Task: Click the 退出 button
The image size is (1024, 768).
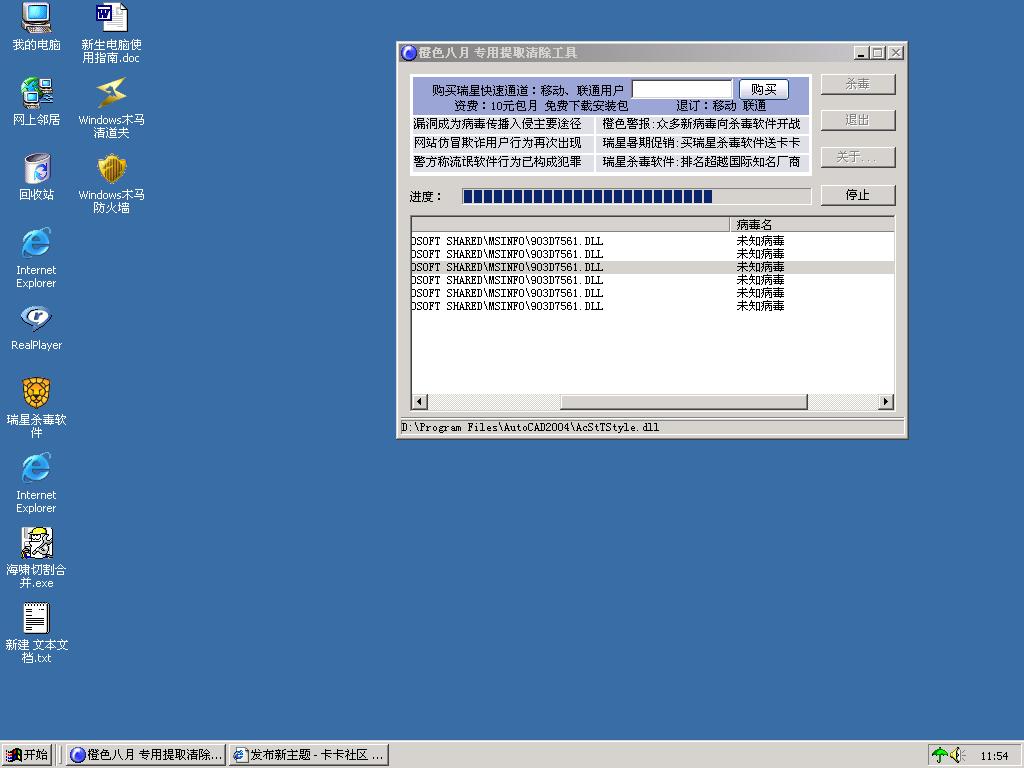Action: 857,120
